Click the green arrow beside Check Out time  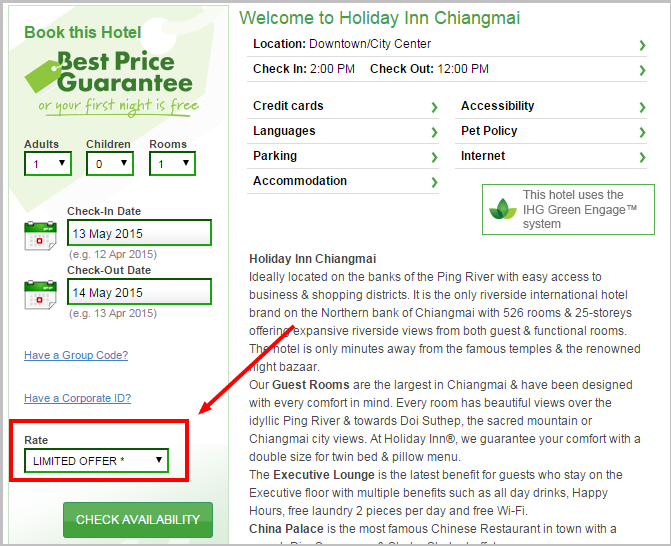pyautogui.click(x=642, y=70)
